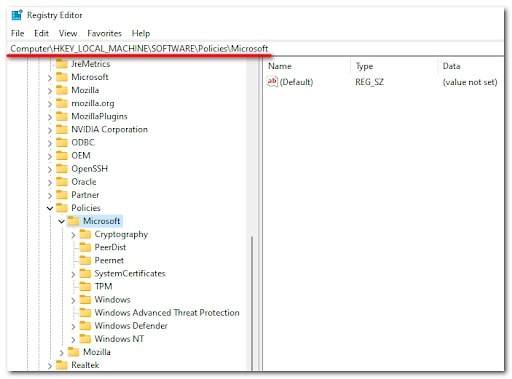The height and width of the screenshot is (379, 512).
Task: Select the TPM key label
Action: click(103, 286)
